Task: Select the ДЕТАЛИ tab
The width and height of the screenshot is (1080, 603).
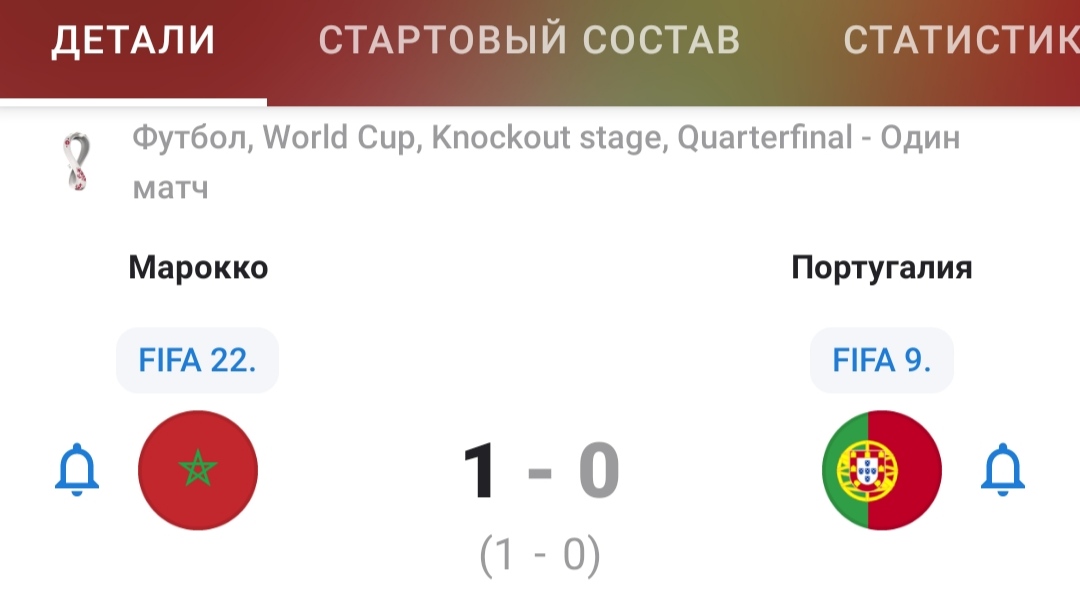Action: click(133, 39)
